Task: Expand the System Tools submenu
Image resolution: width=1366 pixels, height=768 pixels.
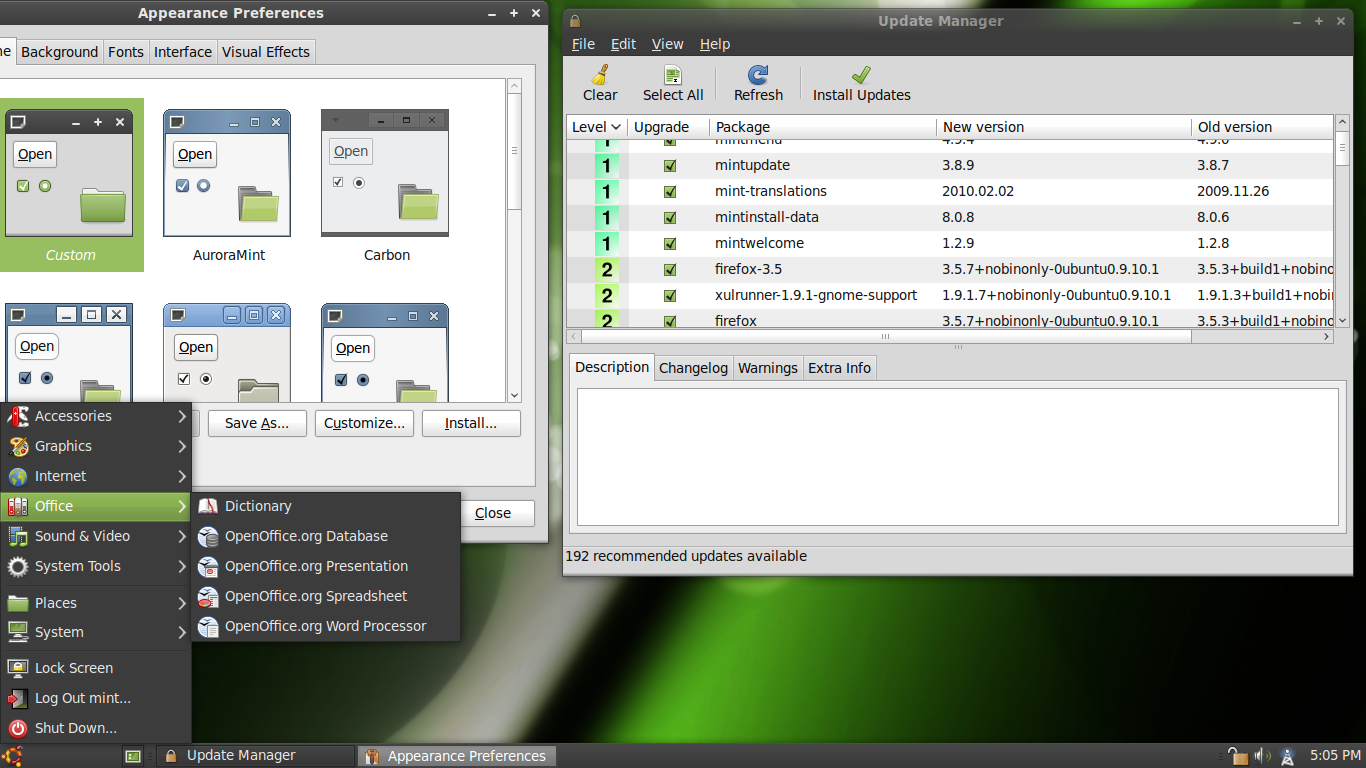Action: [x=96, y=566]
